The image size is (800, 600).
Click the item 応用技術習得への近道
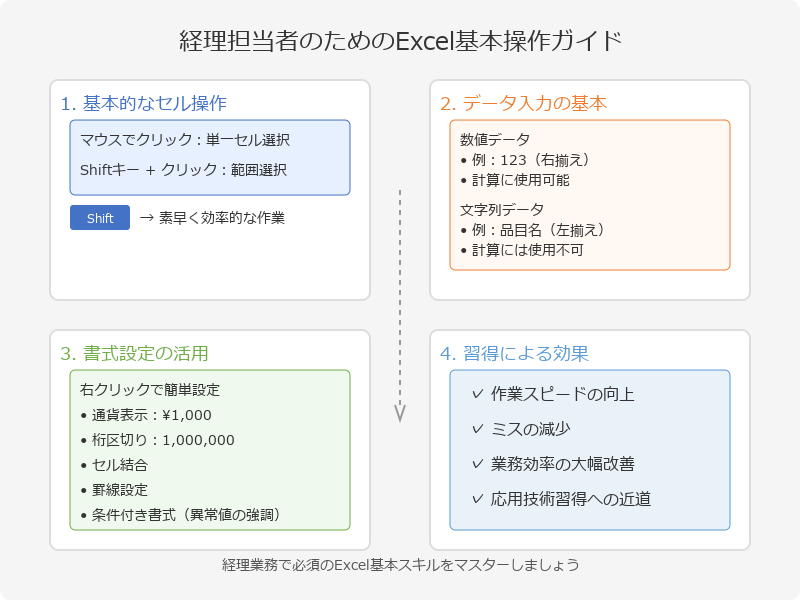571,499
